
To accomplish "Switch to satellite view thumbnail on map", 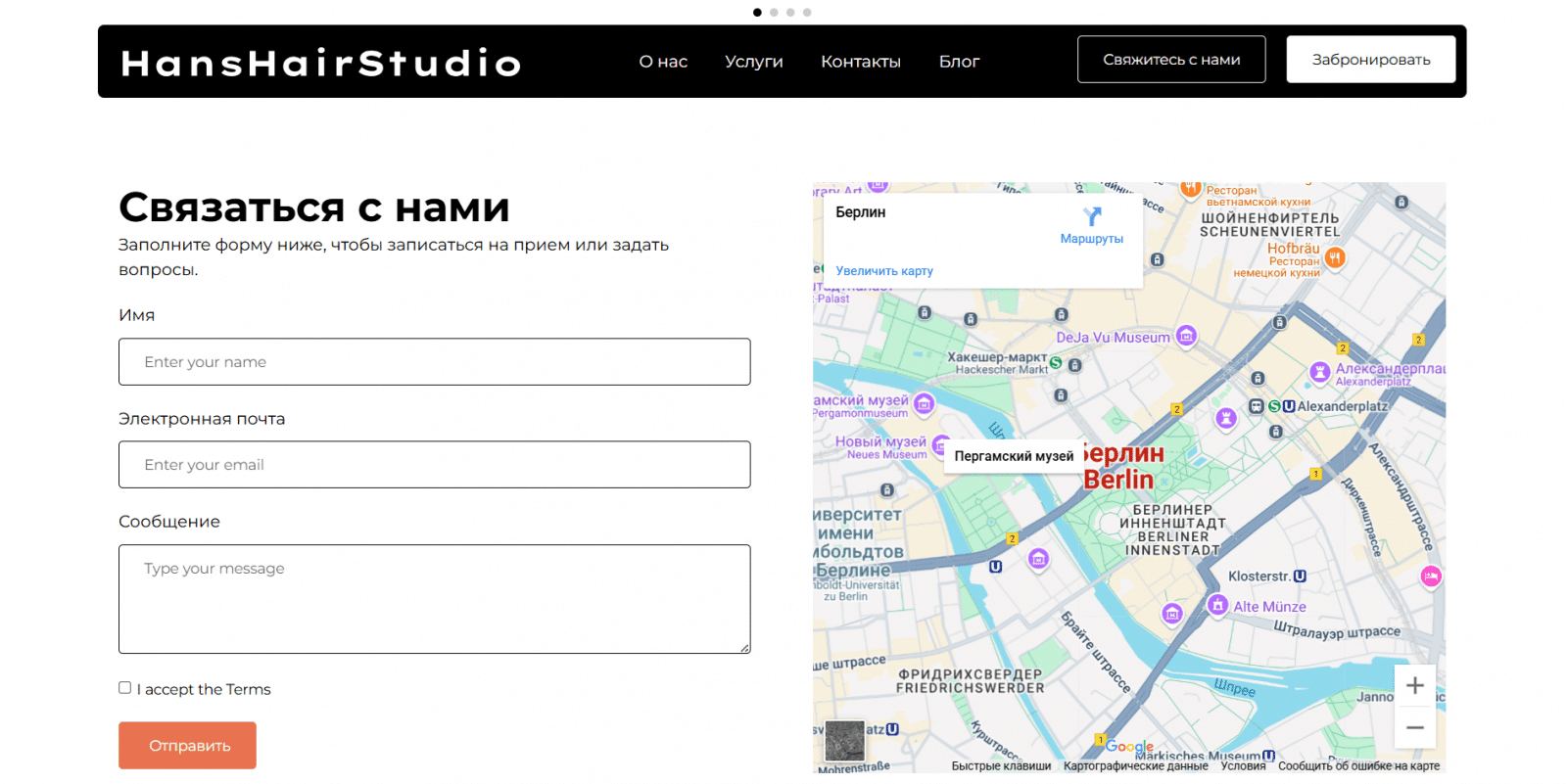I will click(x=844, y=741).
